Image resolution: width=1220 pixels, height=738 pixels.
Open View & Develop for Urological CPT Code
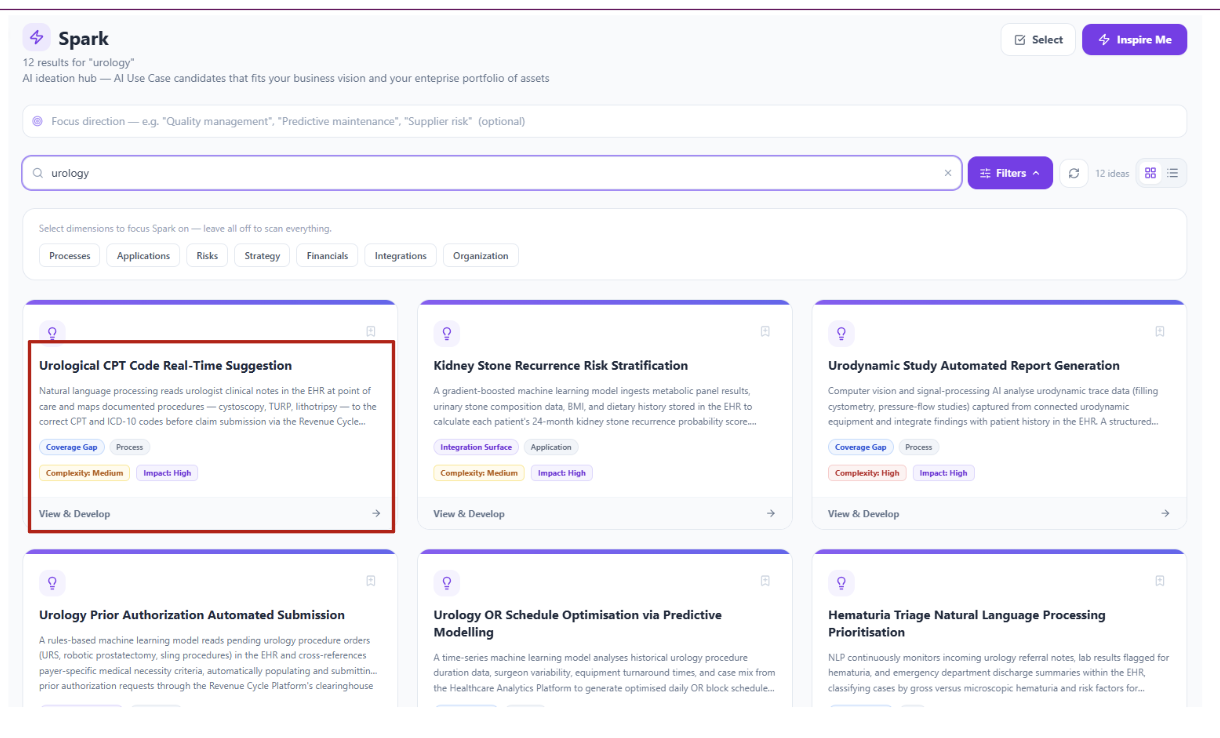click(x=75, y=514)
